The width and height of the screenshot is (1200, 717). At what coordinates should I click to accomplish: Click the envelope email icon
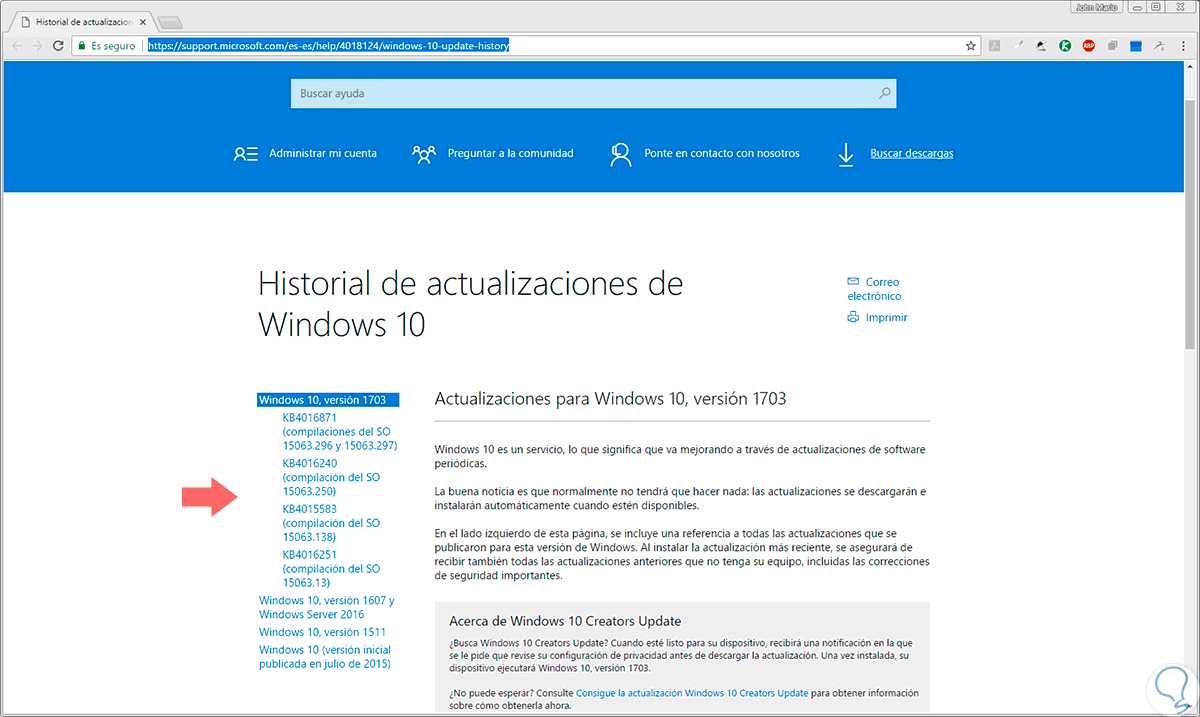pyautogui.click(x=853, y=282)
